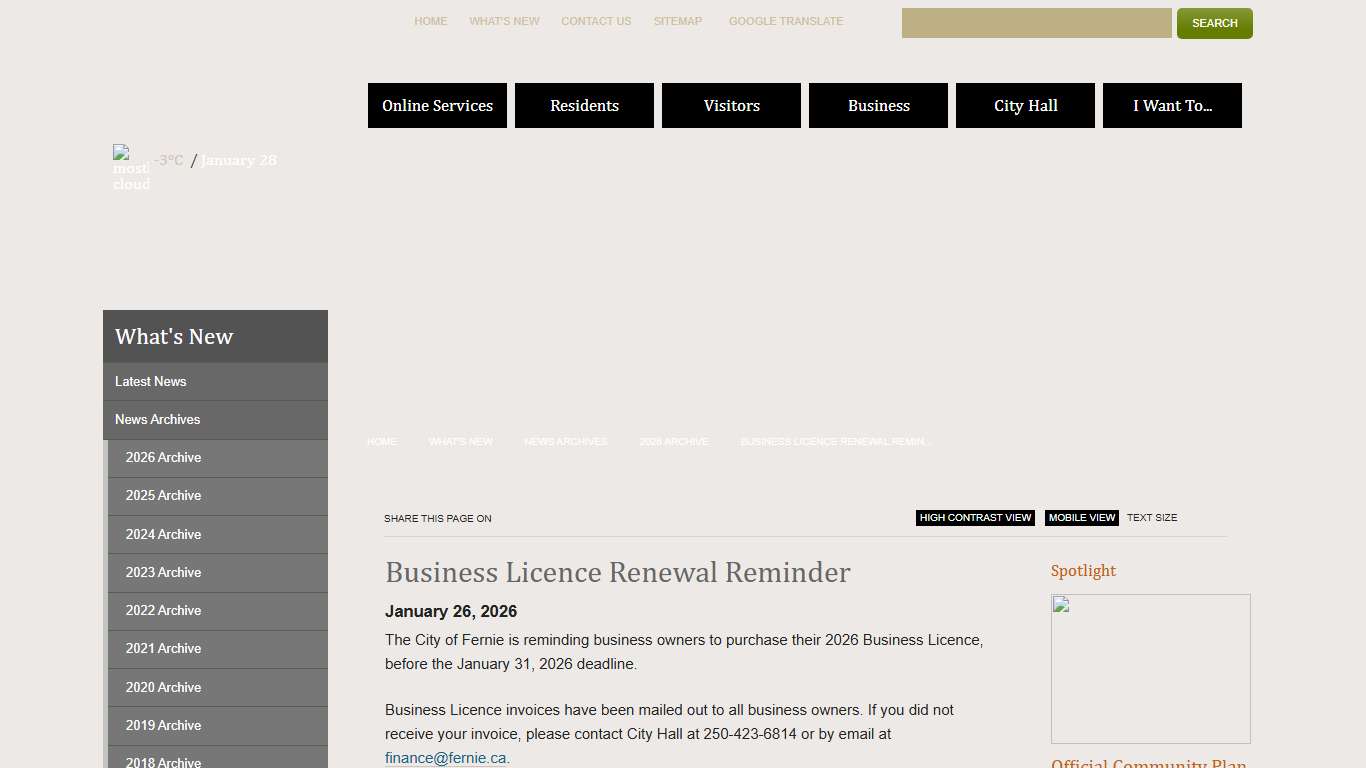The height and width of the screenshot is (768, 1366).
Task: Open Latest News in the sidebar
Action: (150, 381)
